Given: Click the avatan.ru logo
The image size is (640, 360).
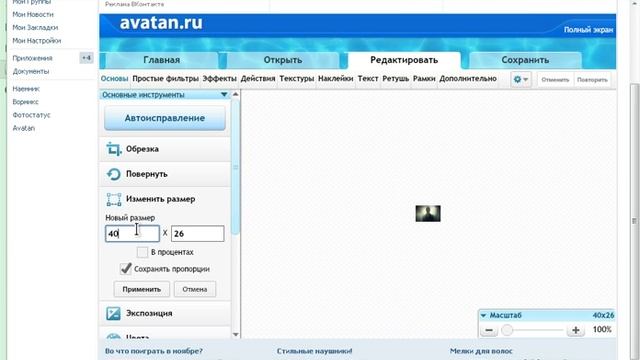Looking at the screenshot, I should [x=161, y=23].
